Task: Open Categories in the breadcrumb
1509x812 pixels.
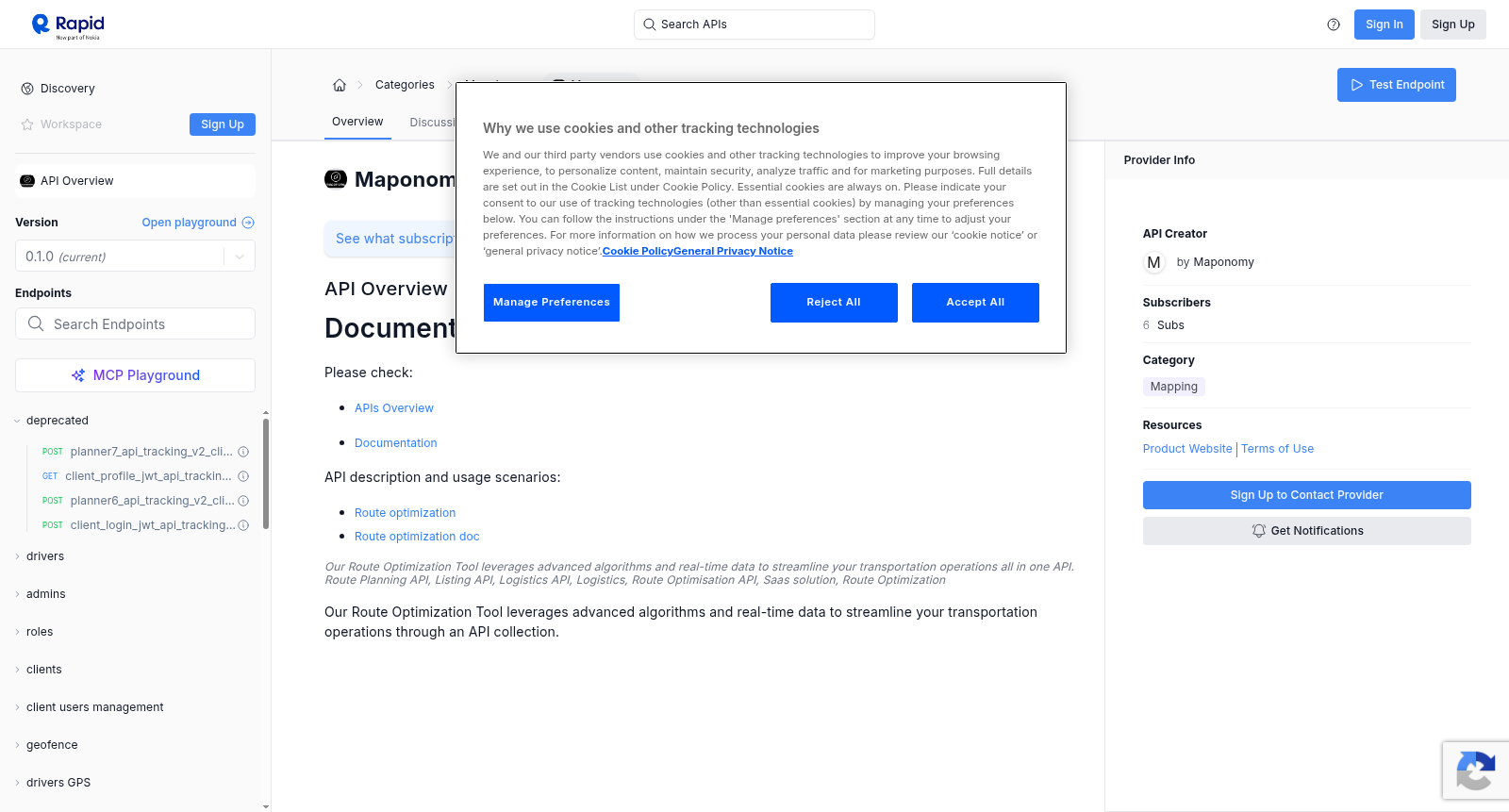Action: point(405,85)
